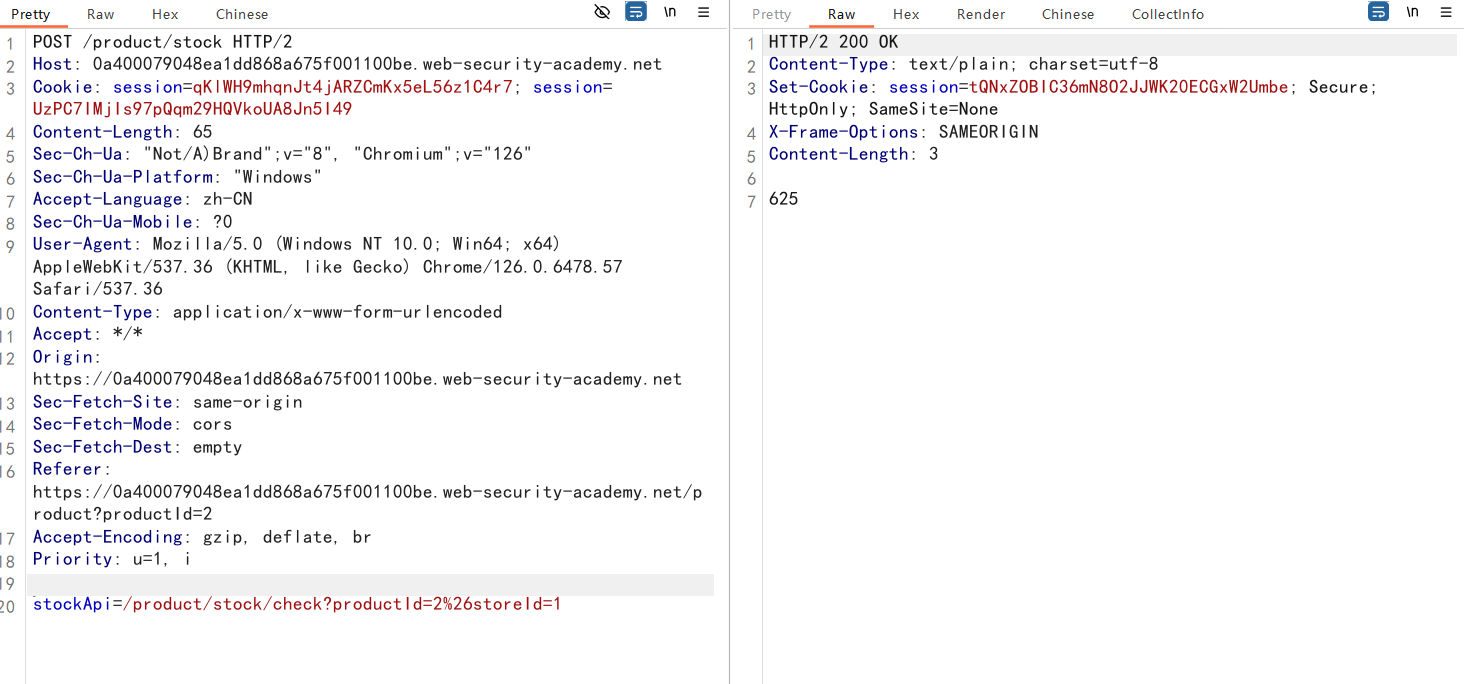Viewport: 1464px width, 684px height.
Task: Open the request Chinese tab
Action: pyautogui.click(x=242, y=14)
